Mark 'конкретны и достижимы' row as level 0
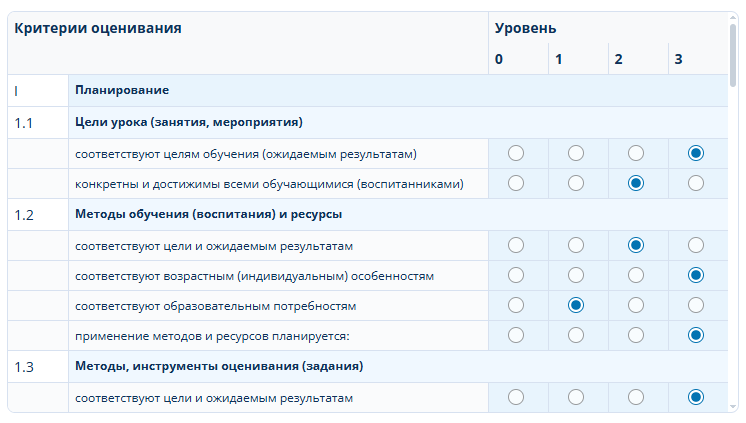This screenshot has width=746, height=423. point(516,183)
